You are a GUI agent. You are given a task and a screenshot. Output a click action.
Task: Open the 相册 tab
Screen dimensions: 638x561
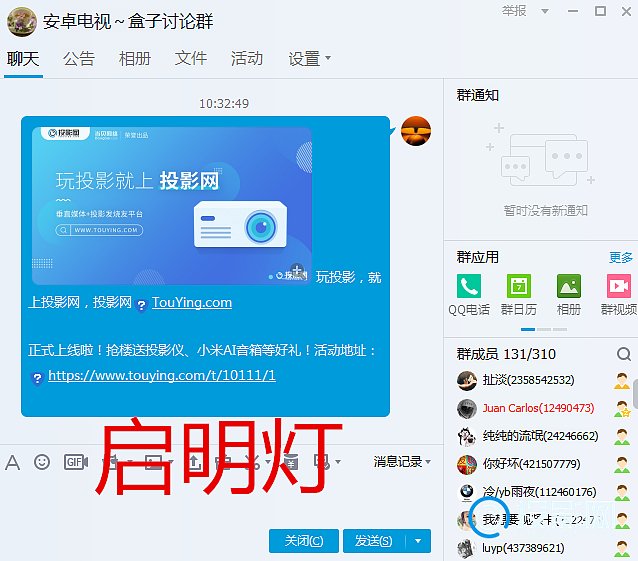[x=135, y=59]
